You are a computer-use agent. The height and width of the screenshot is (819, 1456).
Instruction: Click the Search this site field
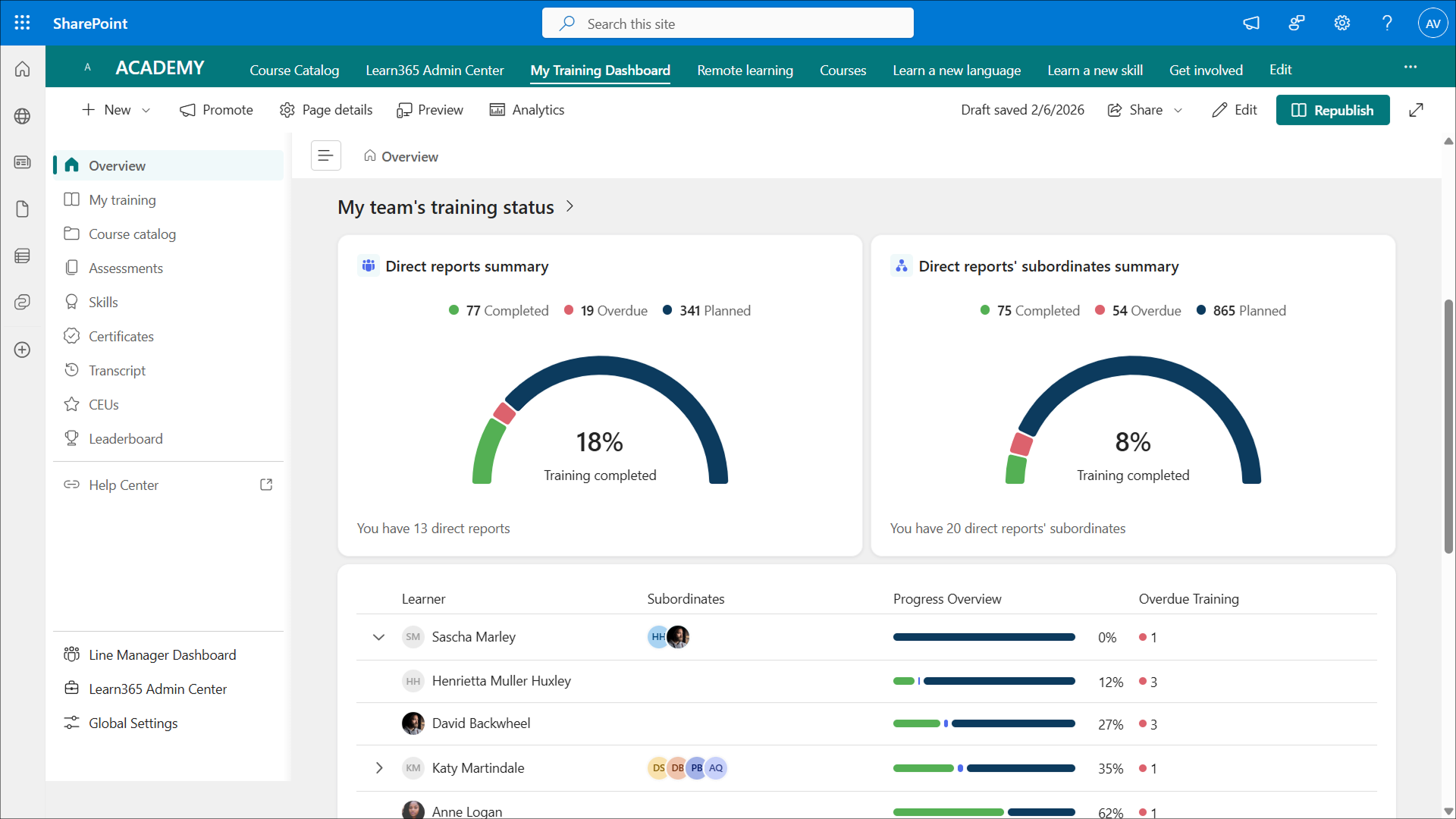(x=727, y=24)
